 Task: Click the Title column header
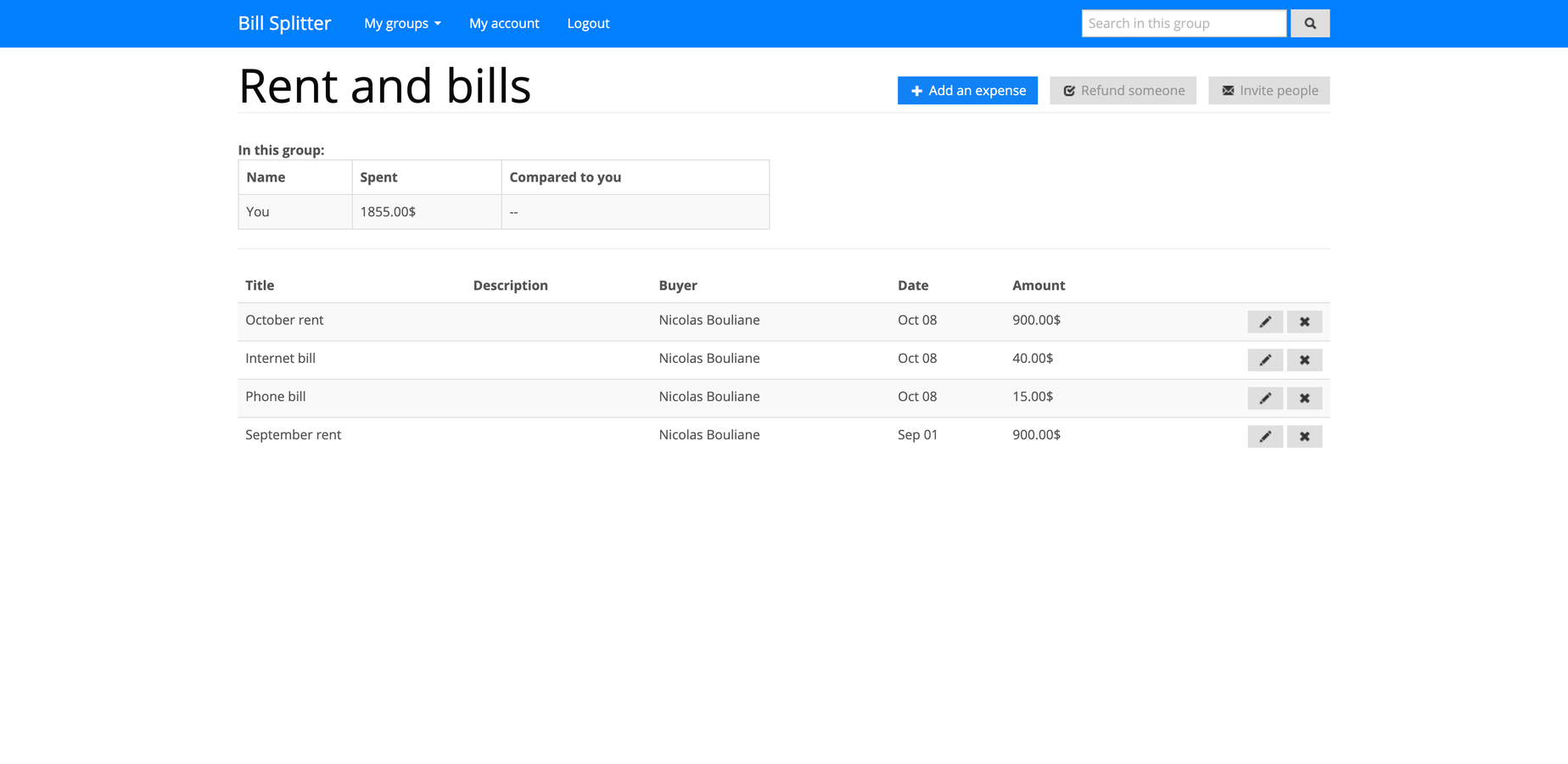tap(260, 285)
